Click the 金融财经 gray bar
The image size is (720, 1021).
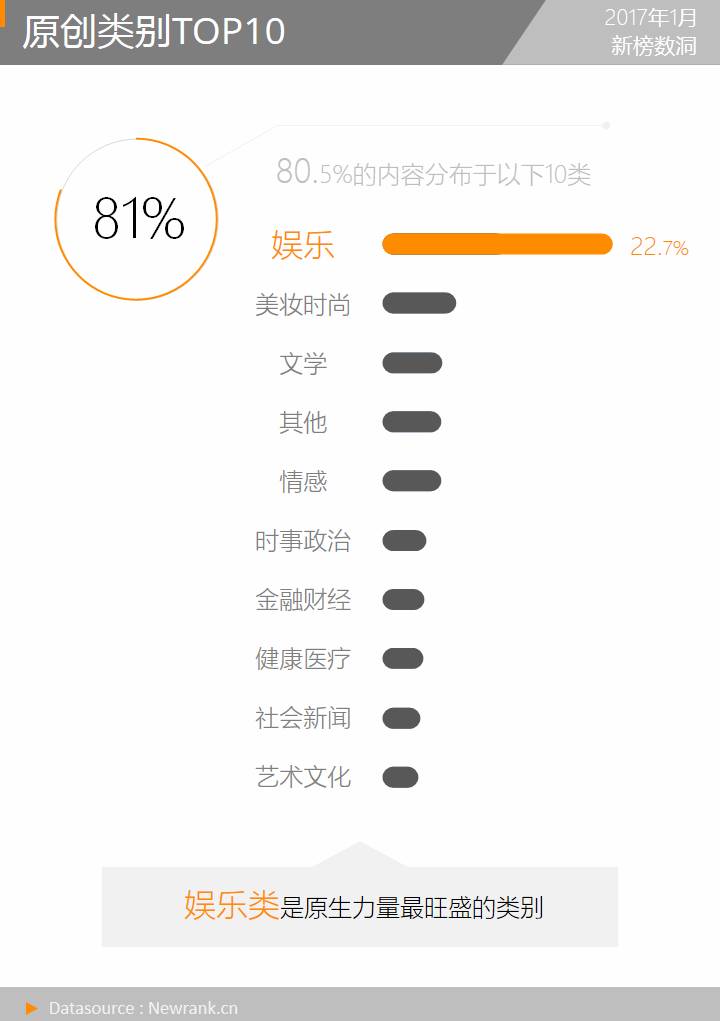[x=404, y=600]
